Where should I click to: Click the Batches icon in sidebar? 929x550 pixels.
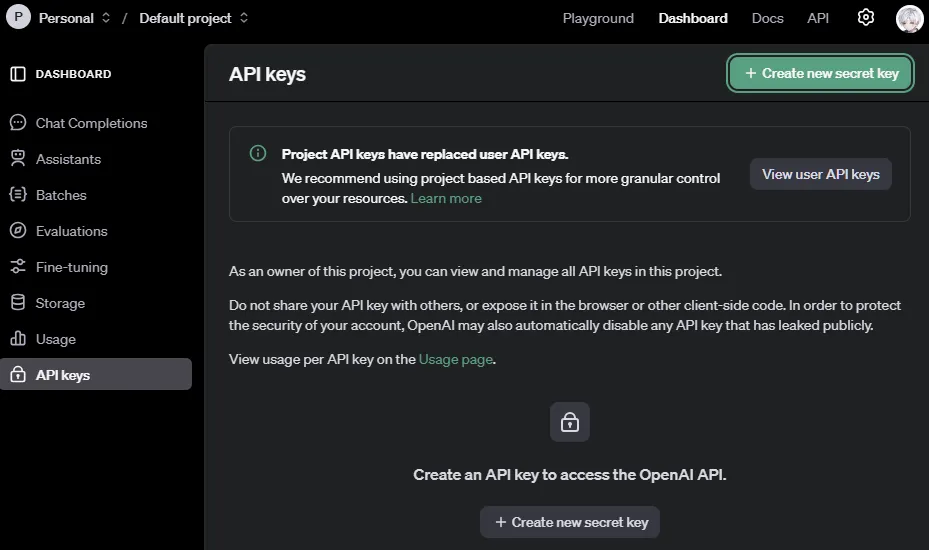tap(18, 195)
